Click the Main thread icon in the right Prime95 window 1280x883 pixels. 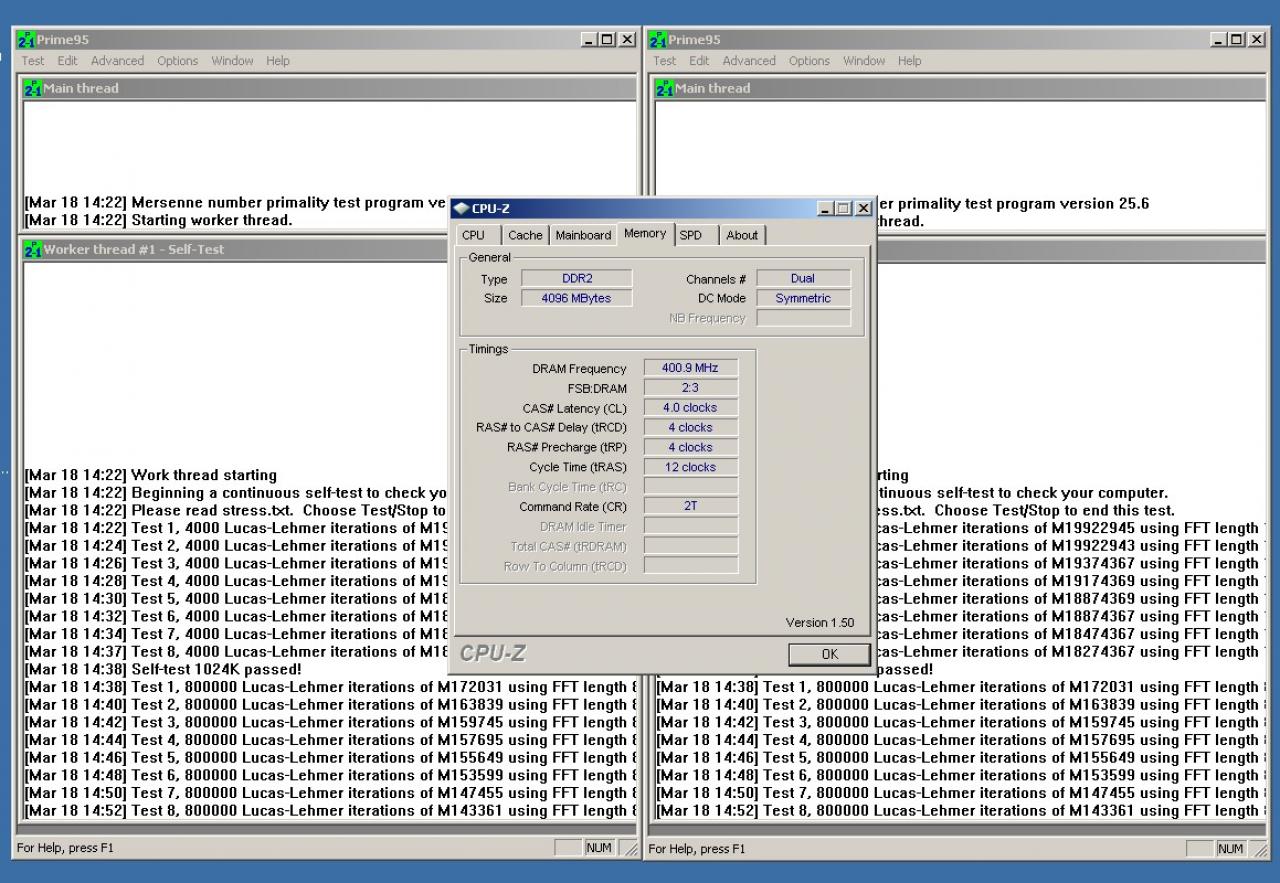664,89
